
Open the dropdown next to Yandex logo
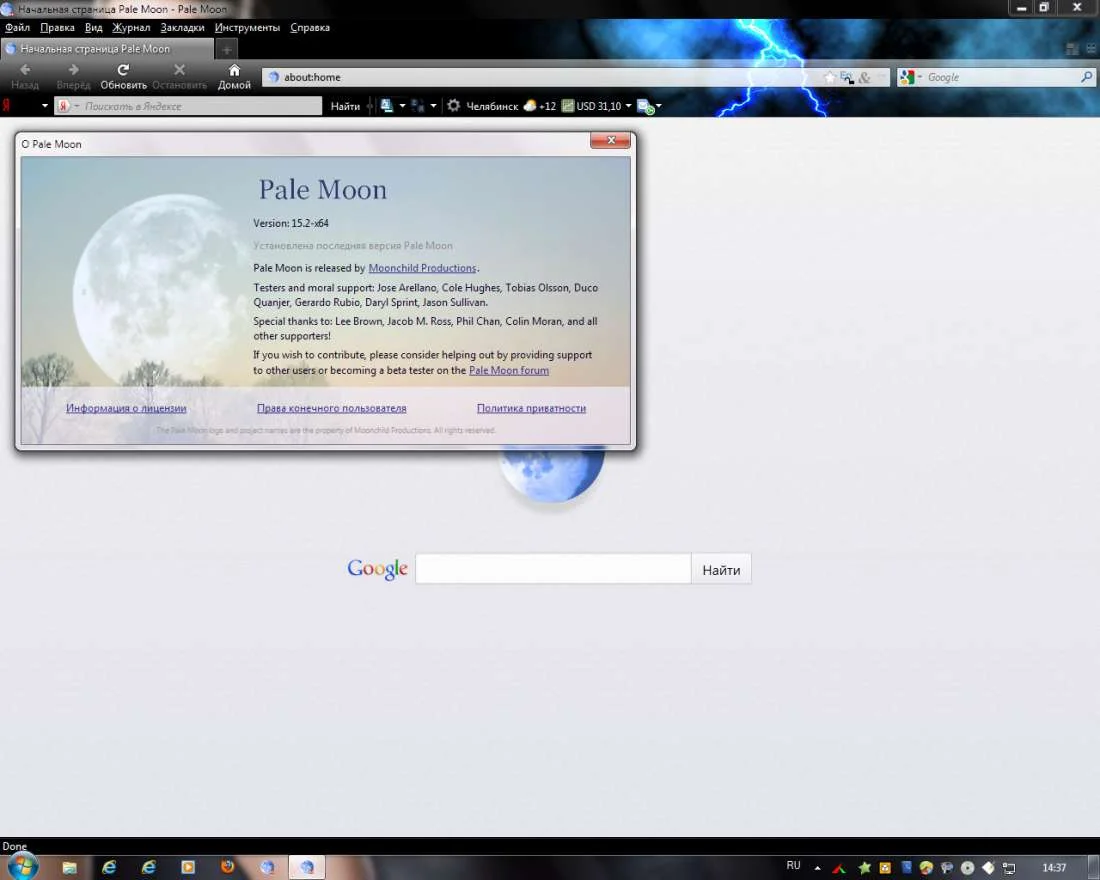click(45, 106)
